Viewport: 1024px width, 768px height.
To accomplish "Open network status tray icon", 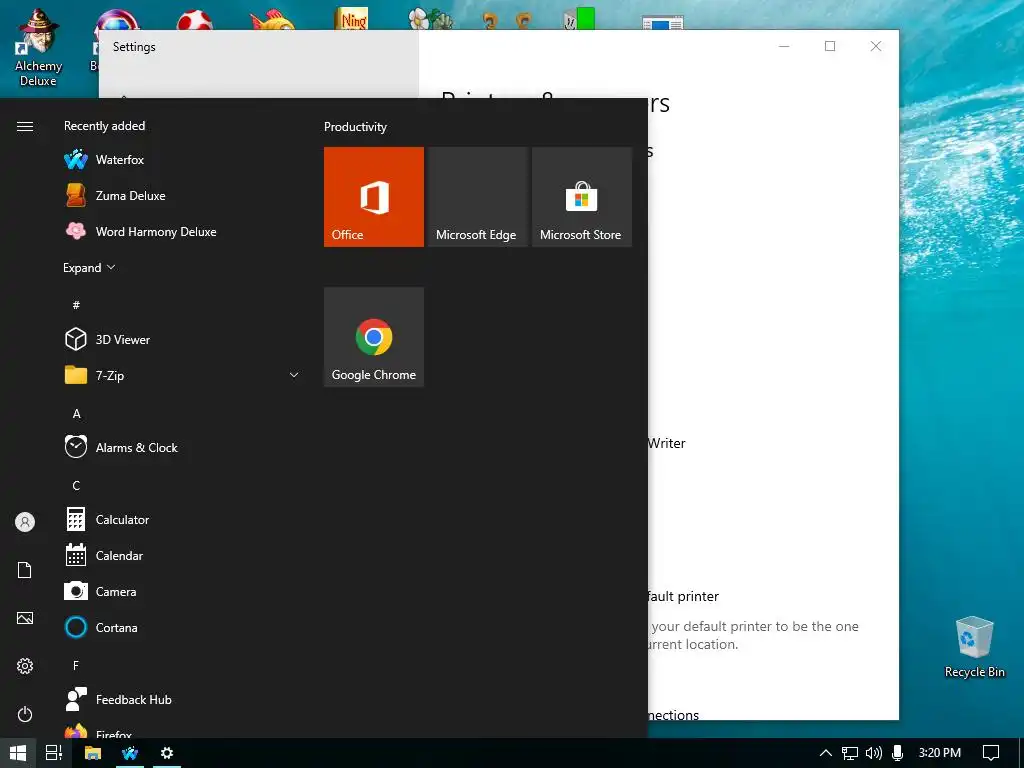I will 850,753.
